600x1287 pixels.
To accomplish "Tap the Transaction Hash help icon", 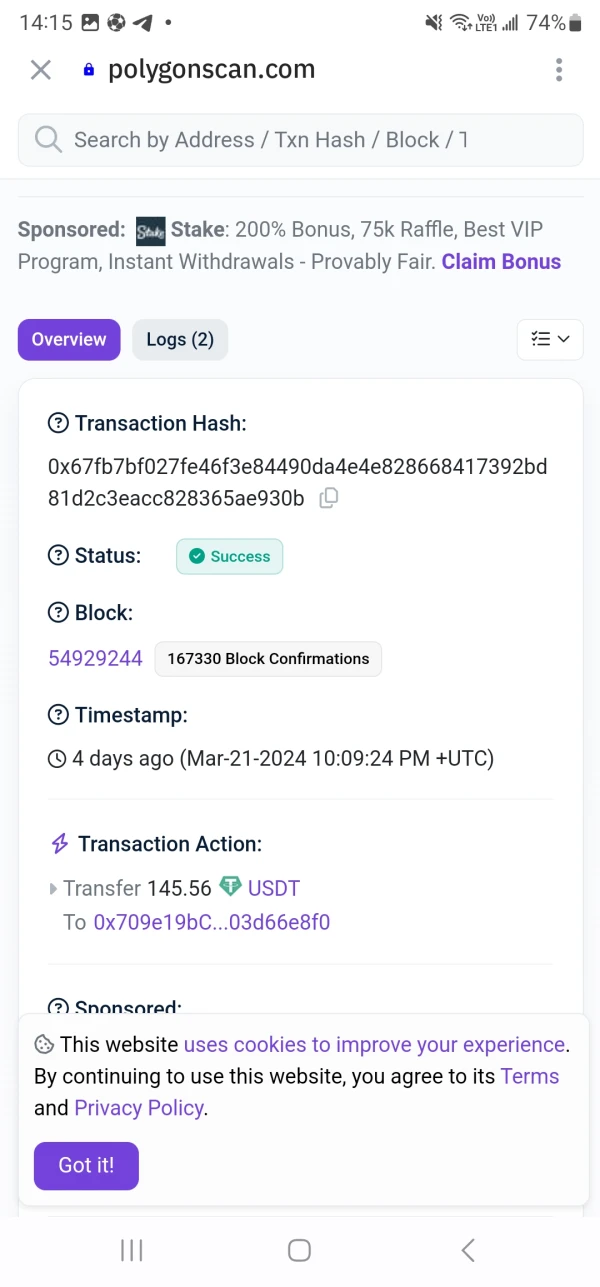I will click(x=59, y=424).
